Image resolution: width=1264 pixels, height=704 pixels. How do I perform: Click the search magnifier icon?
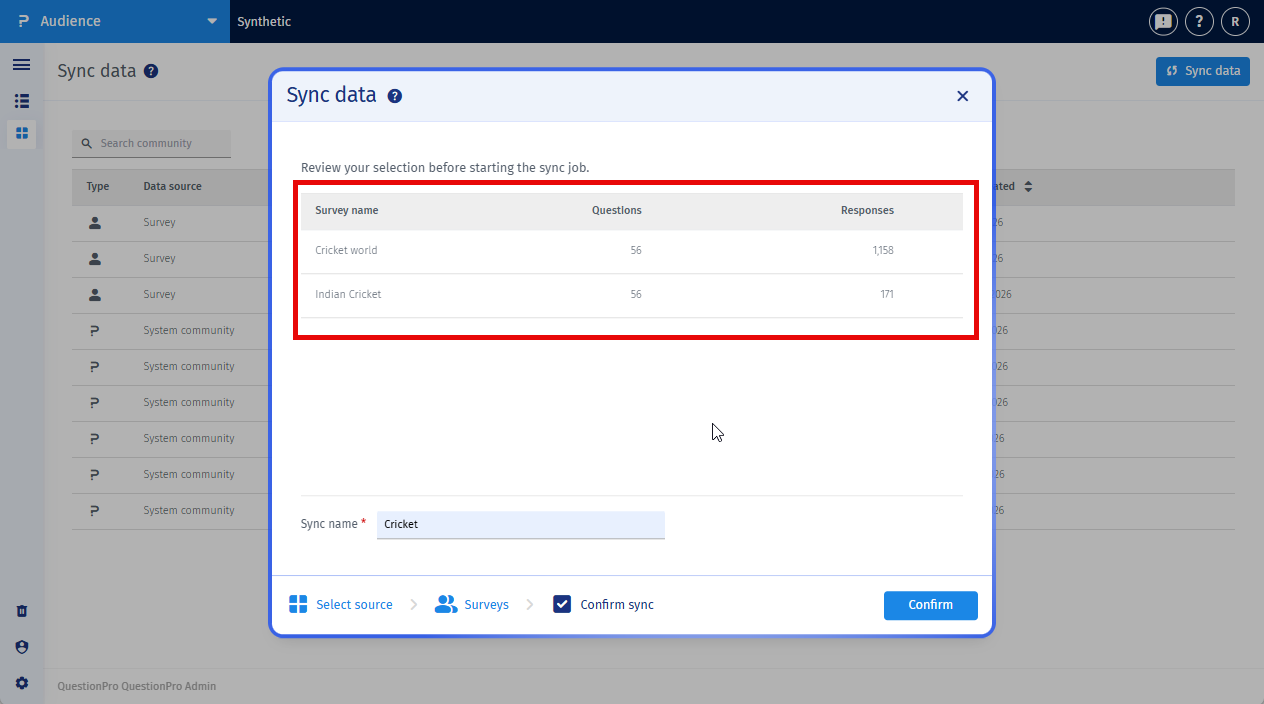[x=87, y=143]
